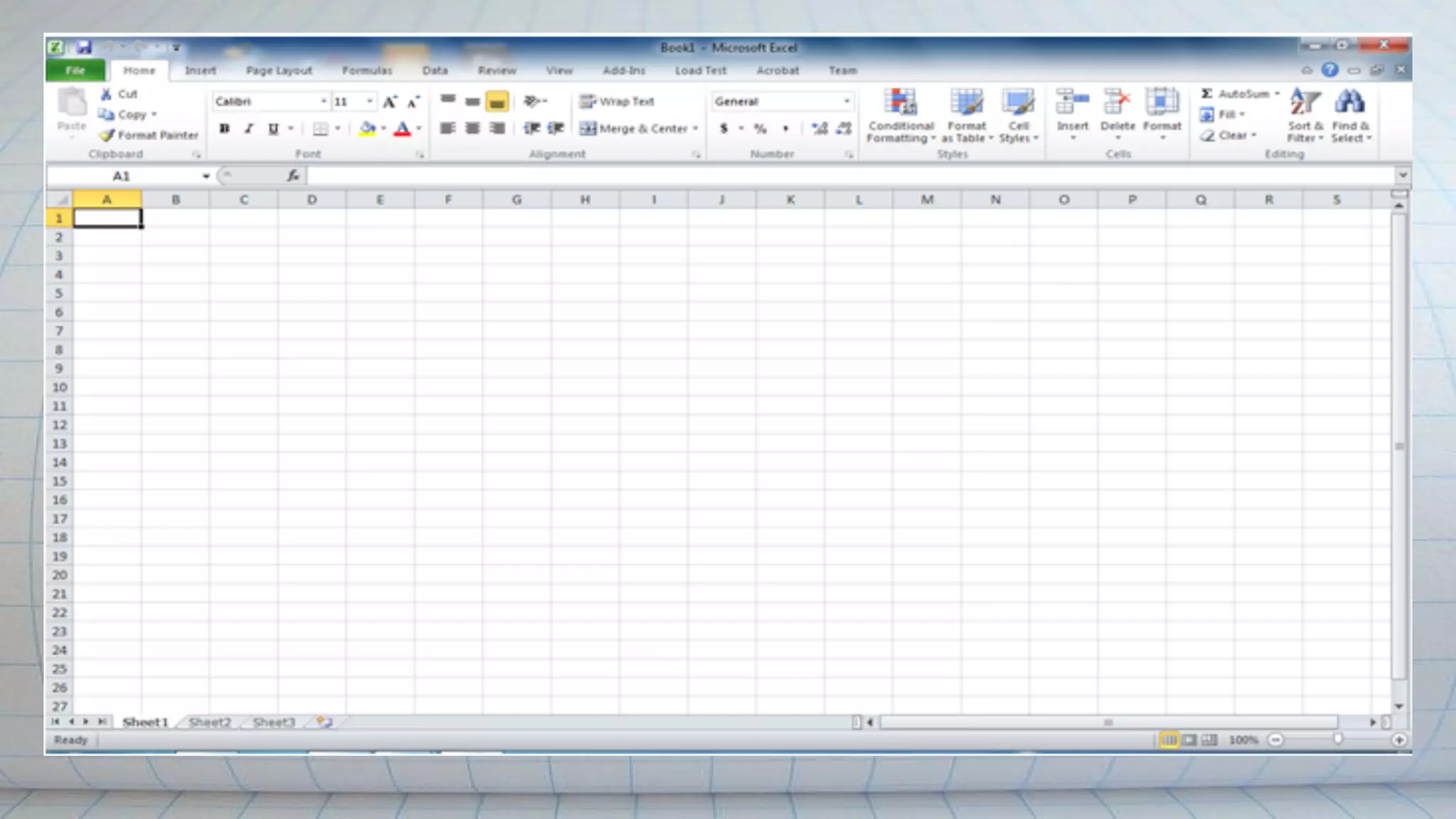Switch to the Formulas ribbon tab
Image resolution: width=1456 pixels, height=819 pixels.
367,70
